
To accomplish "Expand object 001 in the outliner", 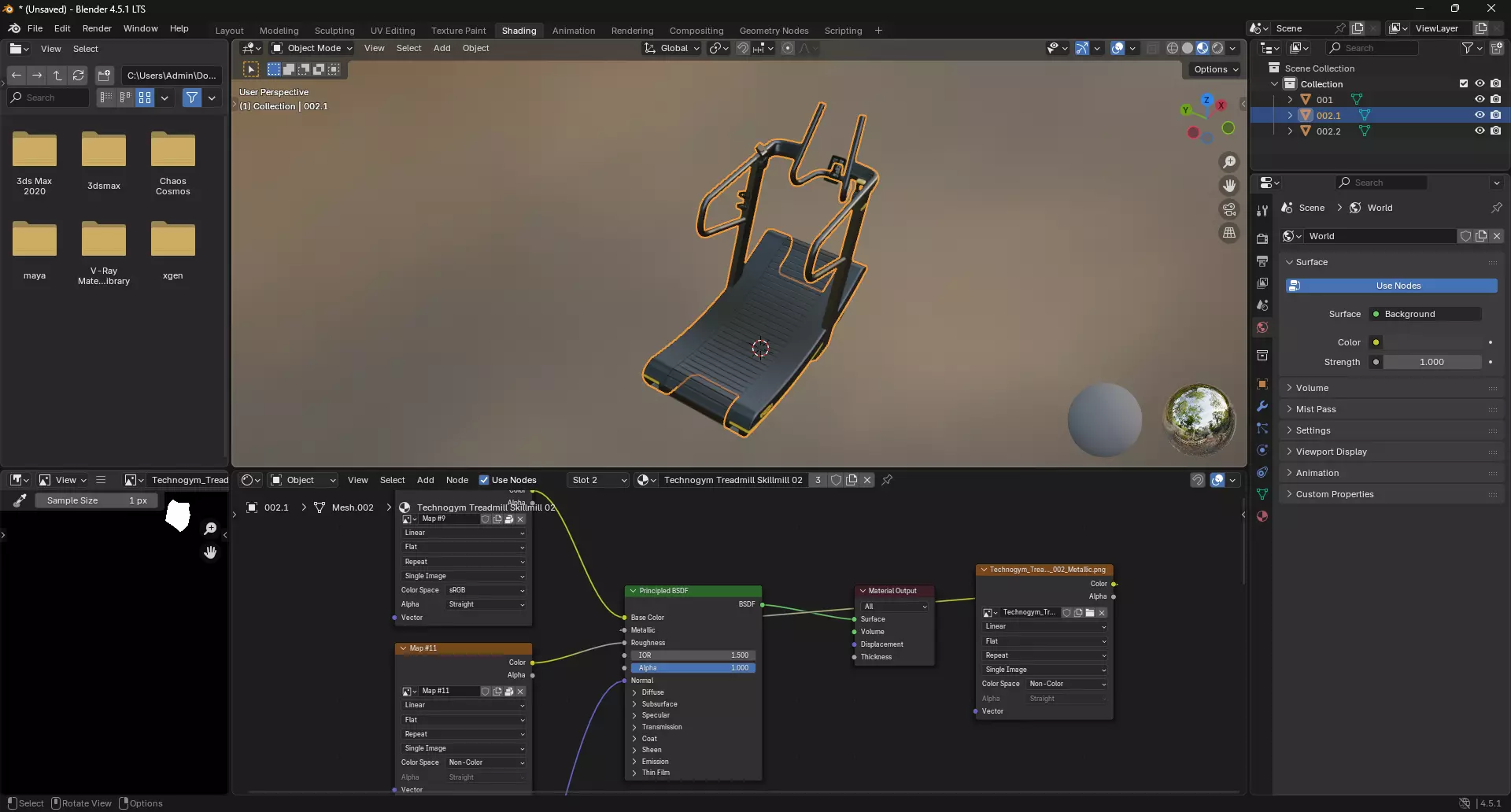I will click(x=1290, y=100).
